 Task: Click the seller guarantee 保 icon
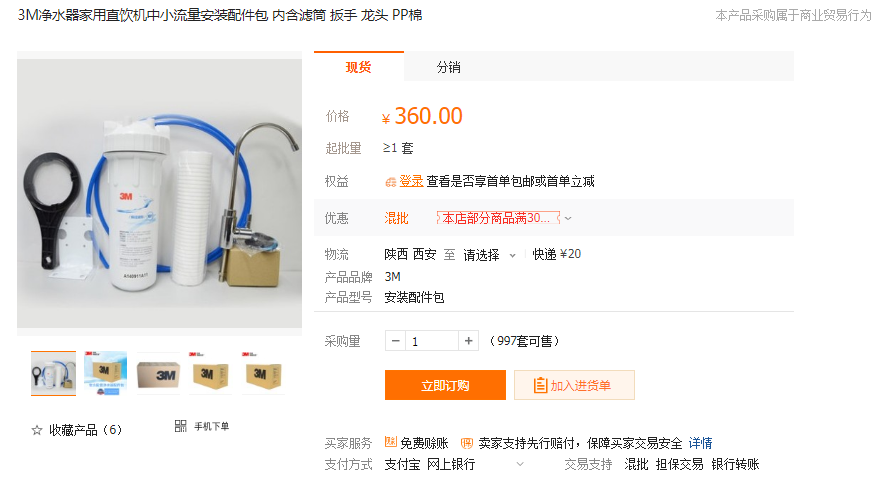pyautogui.click(x=466, y=444)
